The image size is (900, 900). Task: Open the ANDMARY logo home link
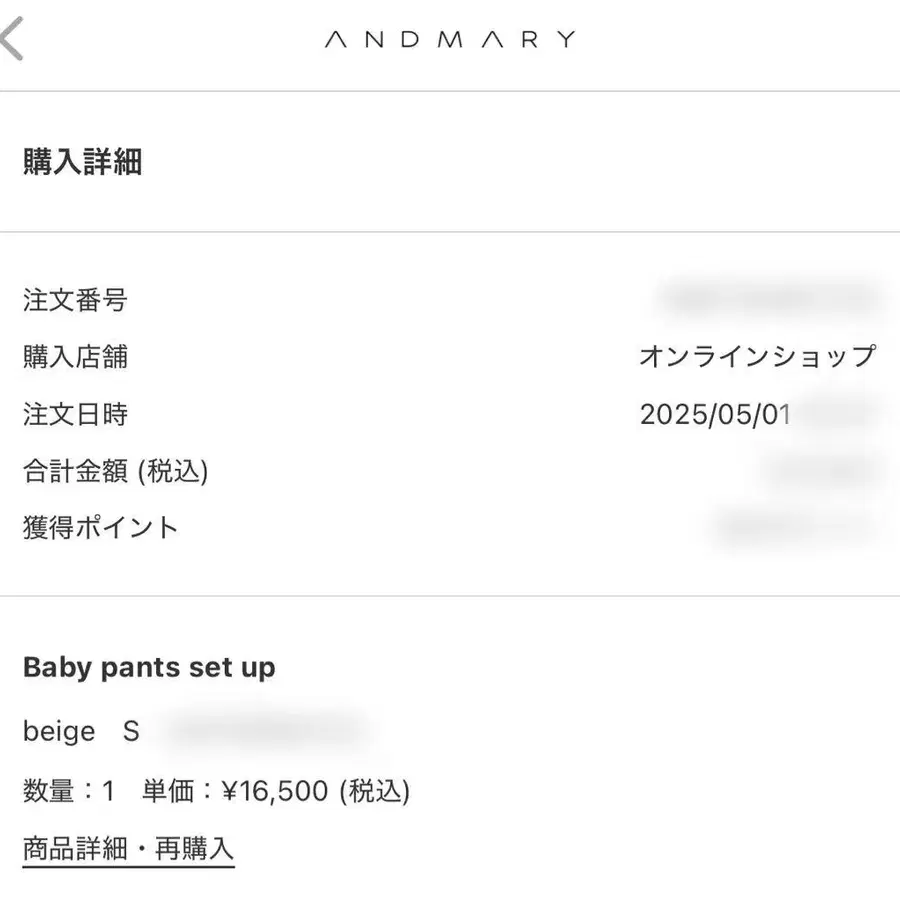click(450, 40)
